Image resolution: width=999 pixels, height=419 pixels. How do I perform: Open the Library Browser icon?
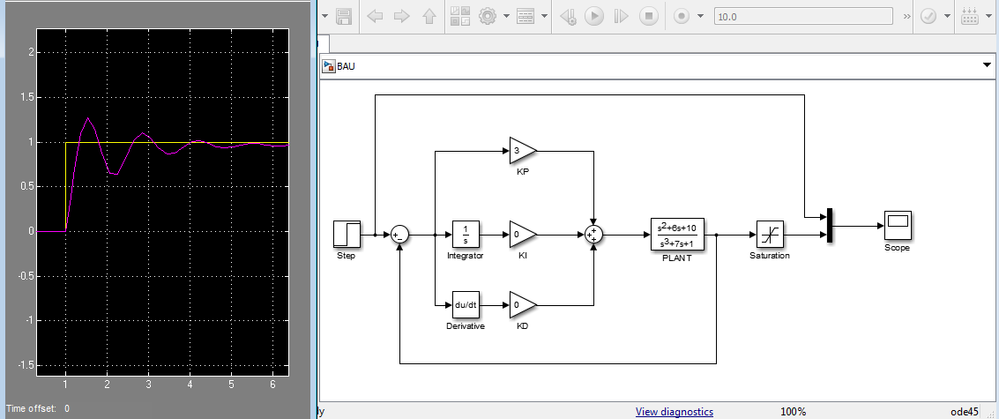pos(460,16)
